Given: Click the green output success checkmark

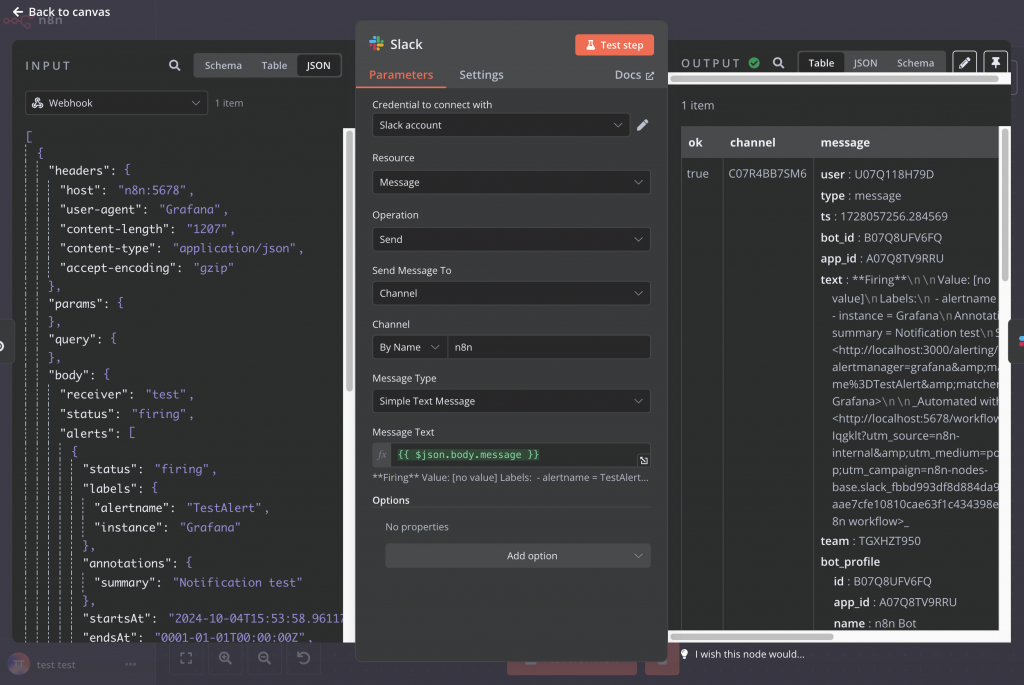Looking at the screenshot, I should 754,63.
